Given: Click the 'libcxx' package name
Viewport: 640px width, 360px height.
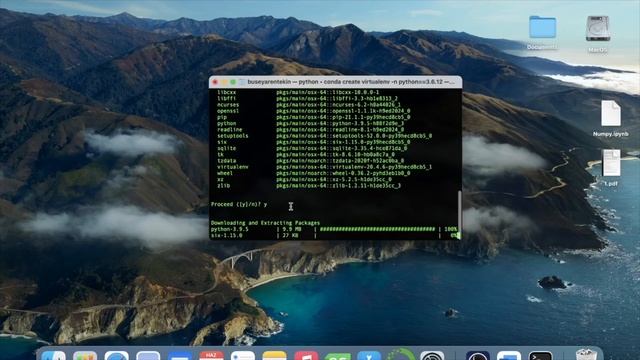Looking at the screenshot, I should pyautogui.click(x=227, y=92).
